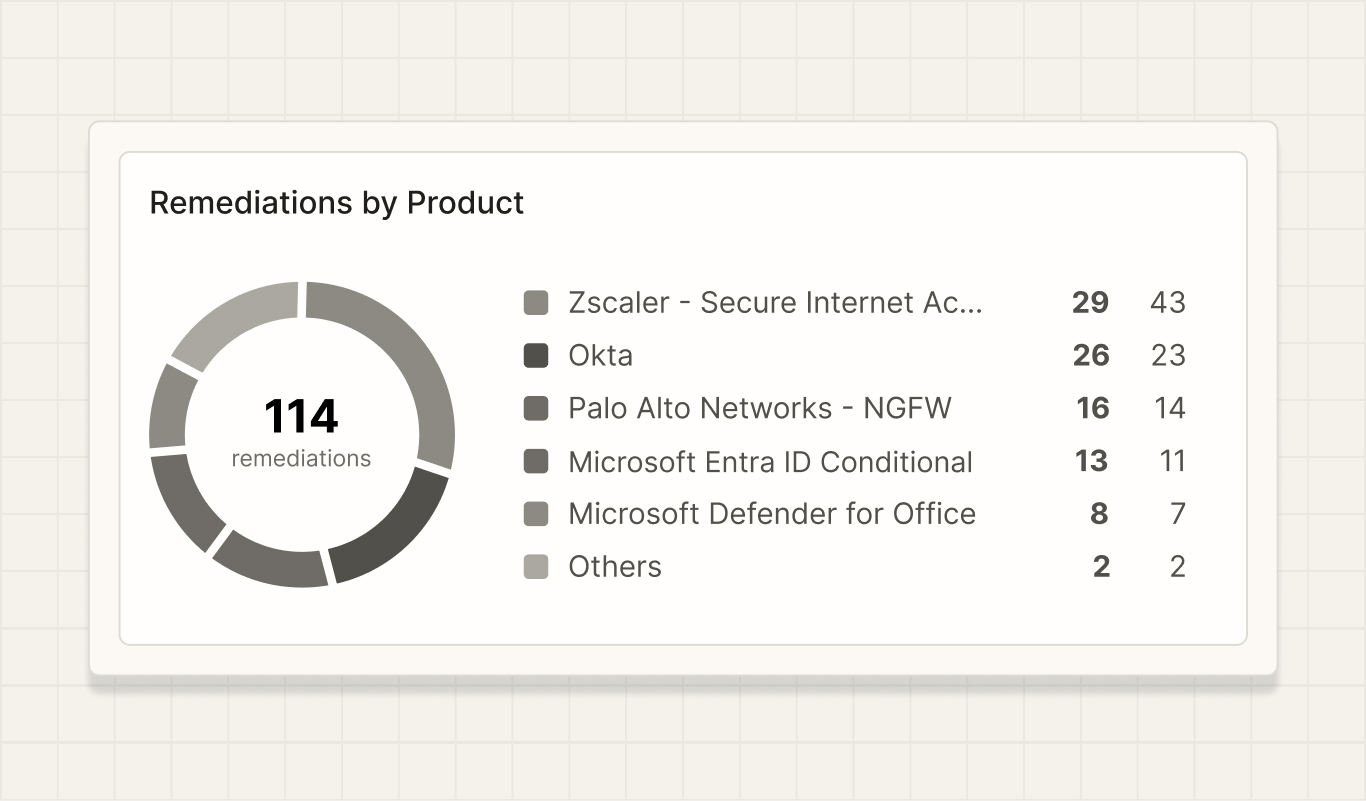
Task: Click the Remediations by Product title
Action: 336,203
